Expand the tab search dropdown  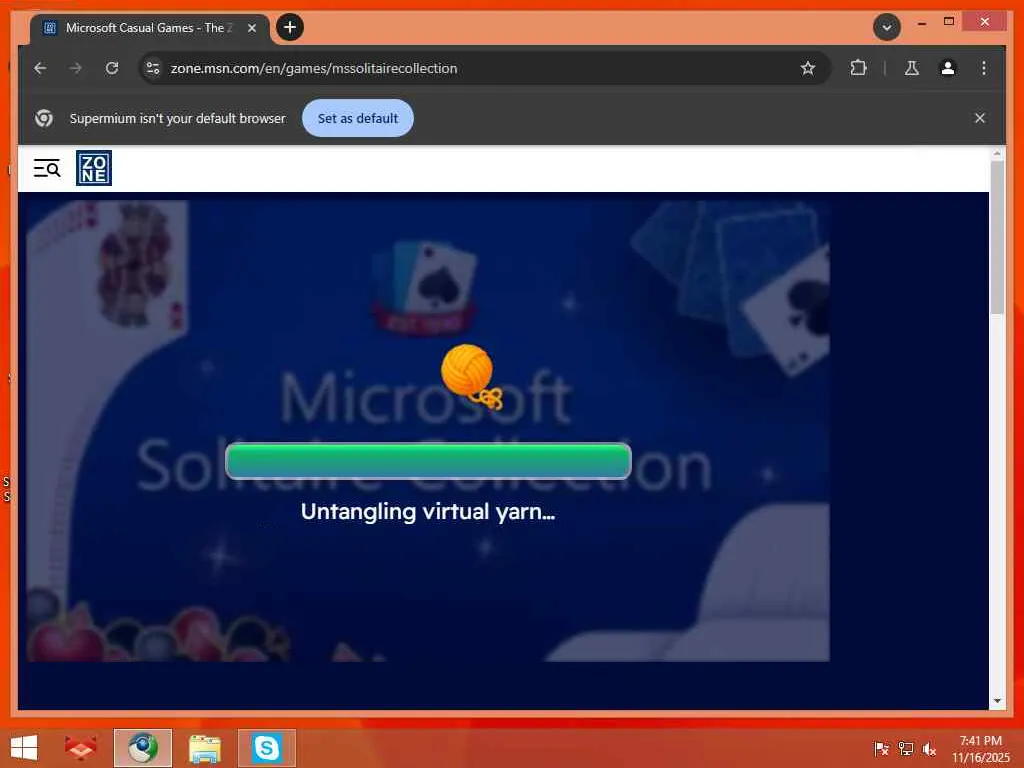pos(887,27)
